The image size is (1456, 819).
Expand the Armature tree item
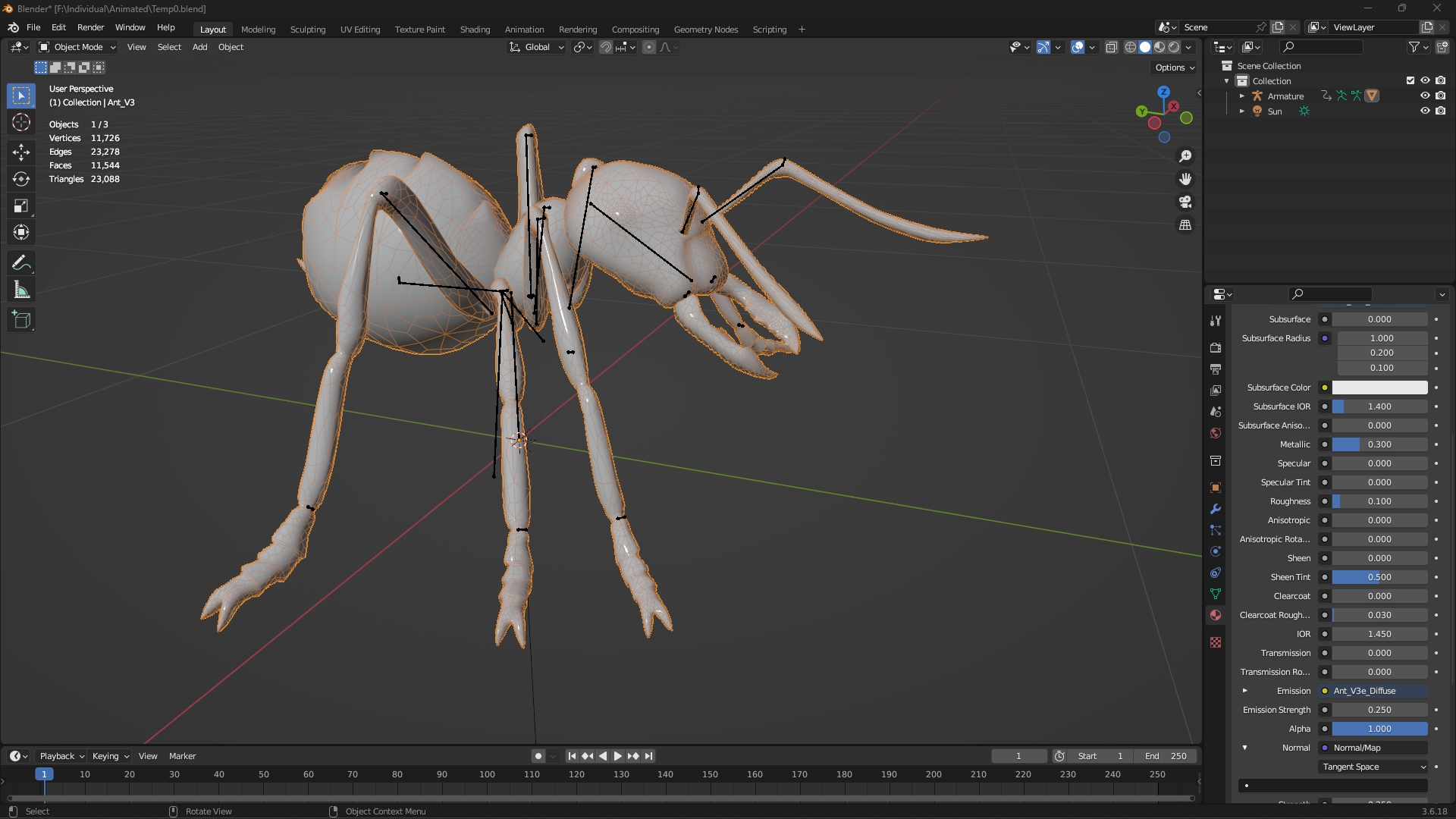(x=1241, y=96)
